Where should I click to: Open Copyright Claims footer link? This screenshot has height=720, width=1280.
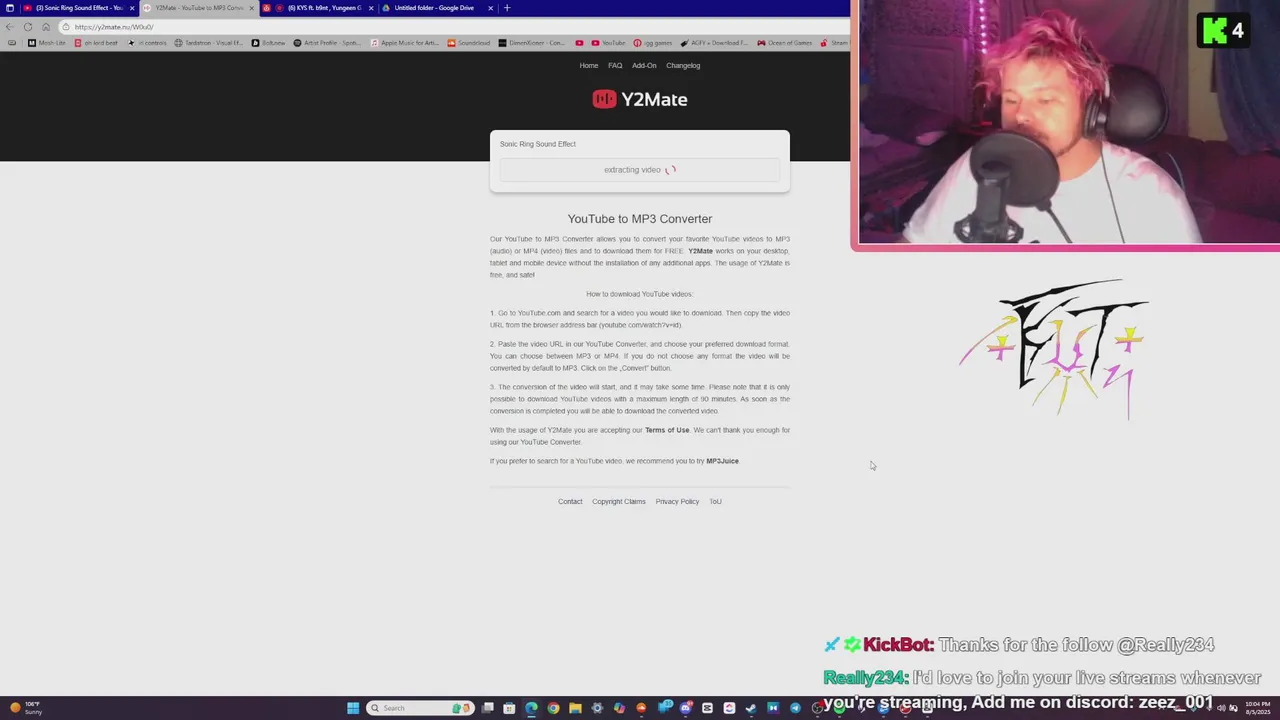pyautogui.click(x=619, y=502)
